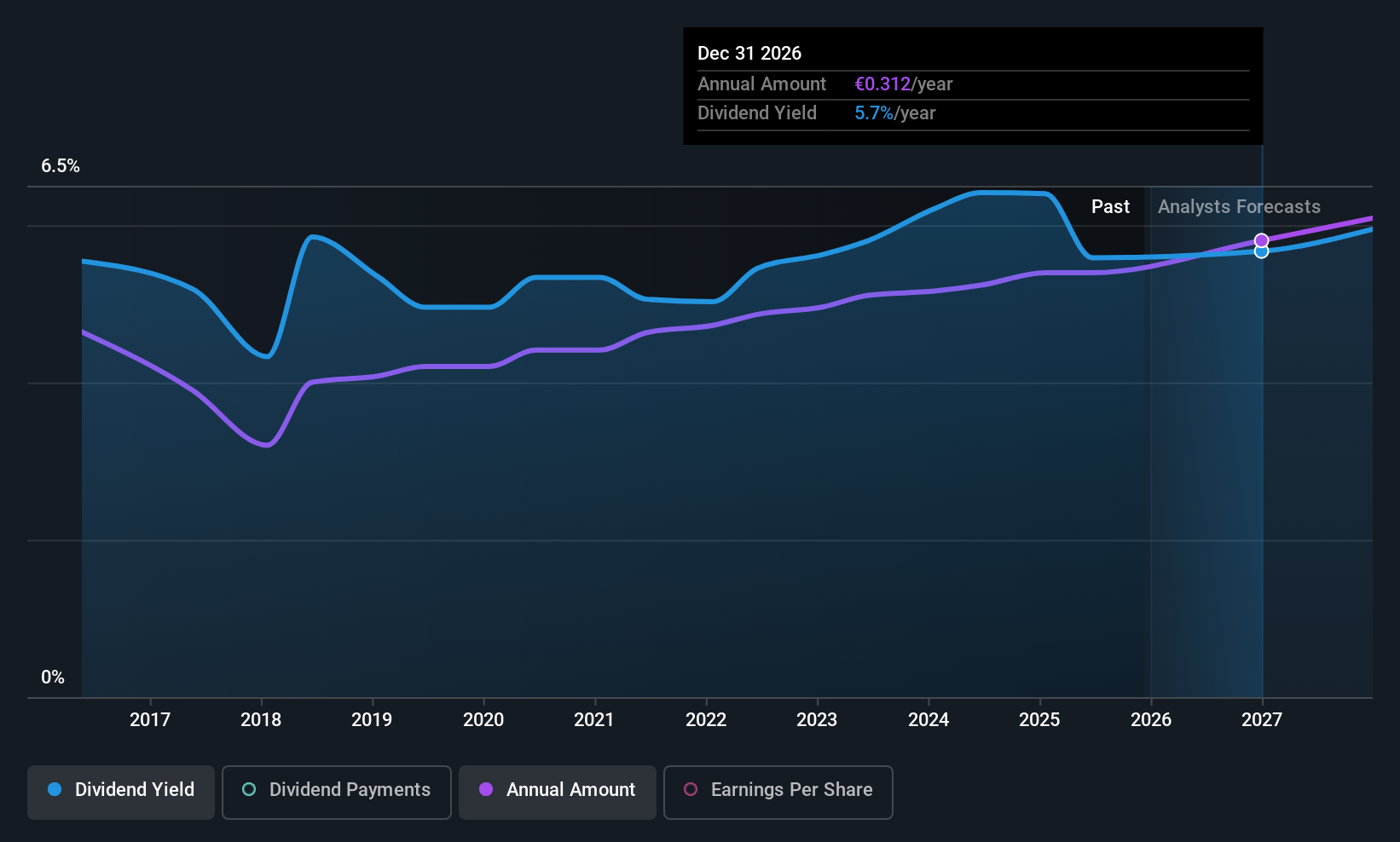The width and height of the screenshot is (1400, 842).
Task: Click the teal ring in Dividend Payments legend
Action: 249,790
